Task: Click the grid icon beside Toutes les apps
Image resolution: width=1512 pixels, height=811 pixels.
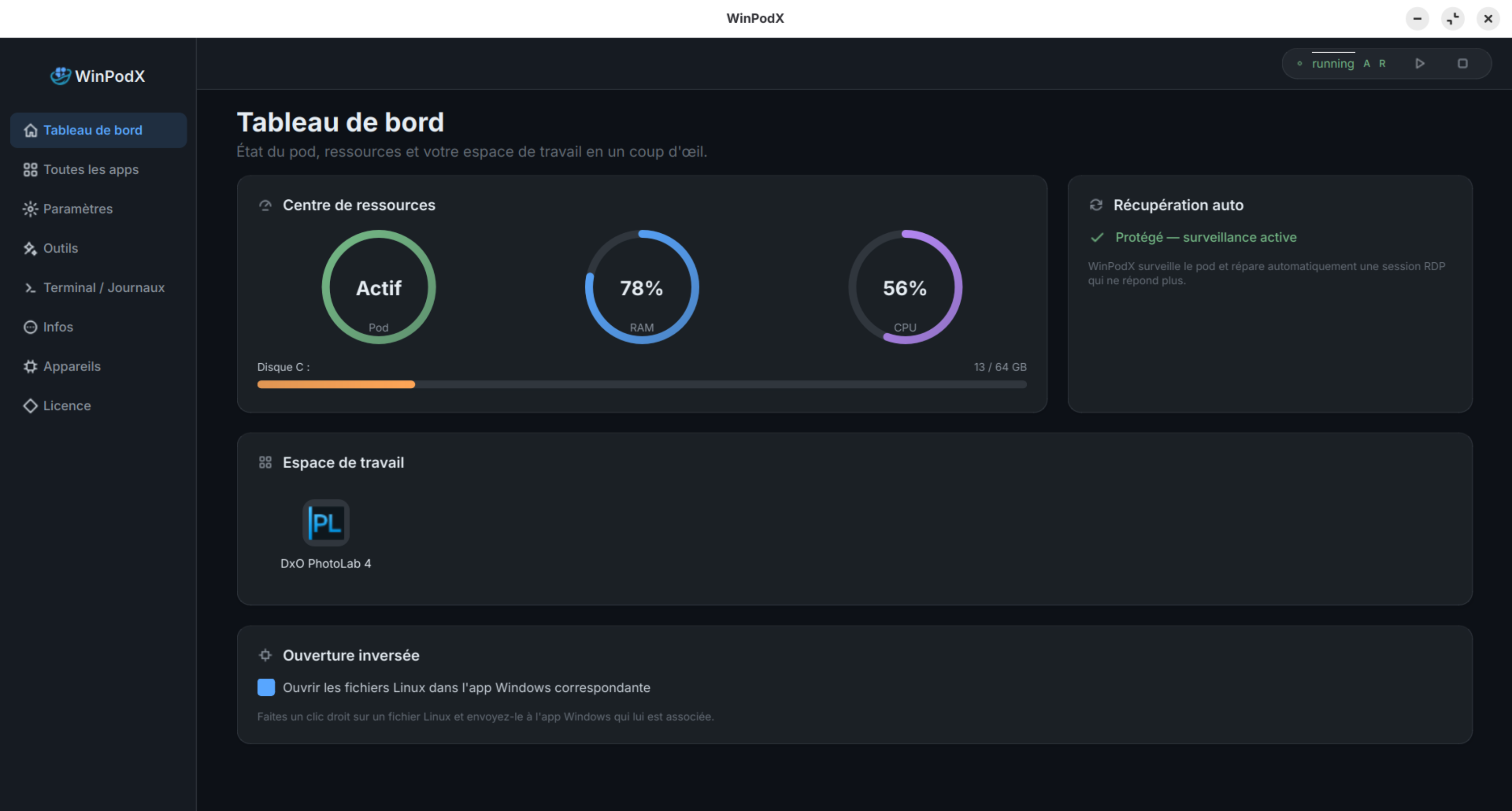Action: click(x=31, y=170)
